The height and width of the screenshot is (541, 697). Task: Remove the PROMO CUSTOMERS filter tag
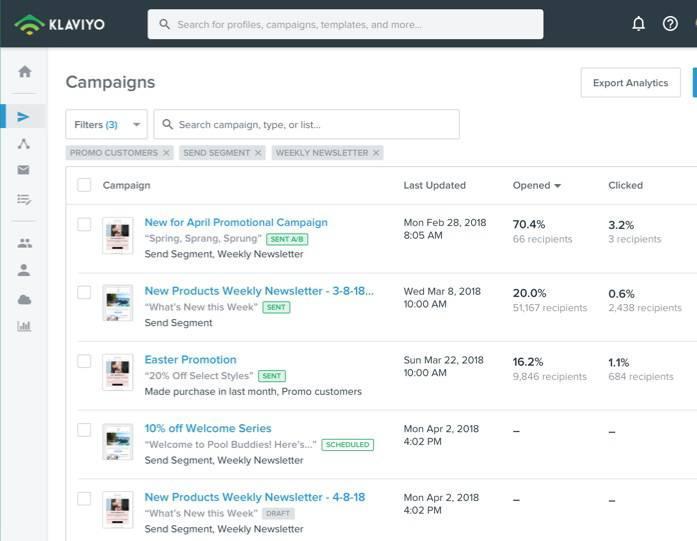tap(167, 153)
